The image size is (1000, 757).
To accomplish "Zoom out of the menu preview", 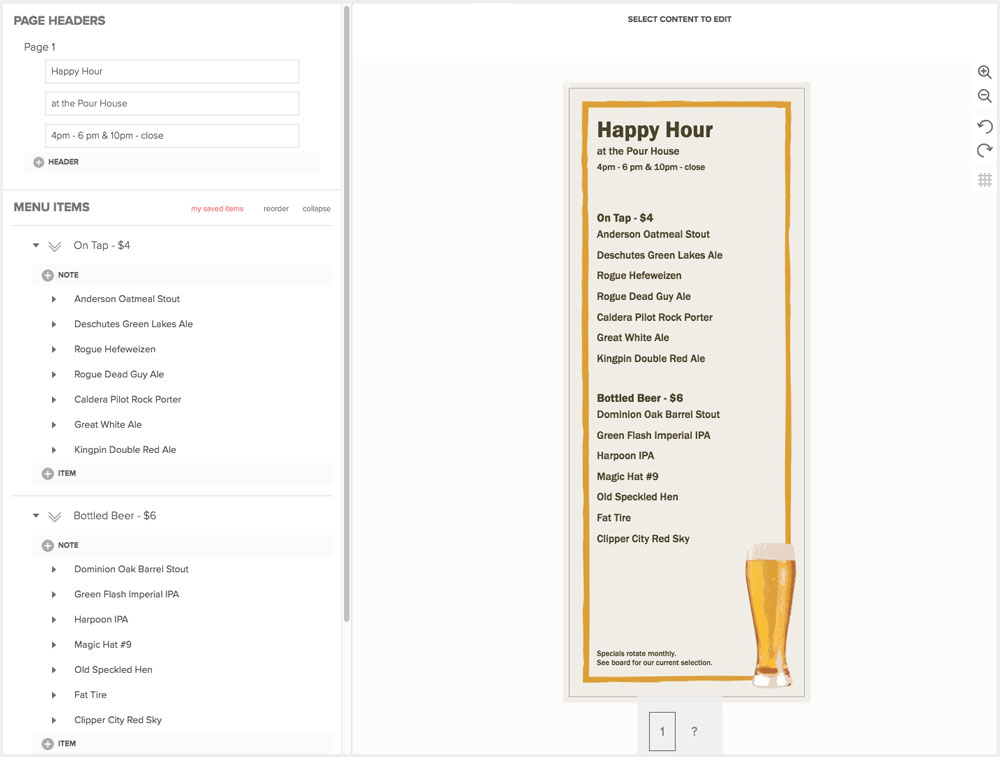I will click(x=985, y=96).
